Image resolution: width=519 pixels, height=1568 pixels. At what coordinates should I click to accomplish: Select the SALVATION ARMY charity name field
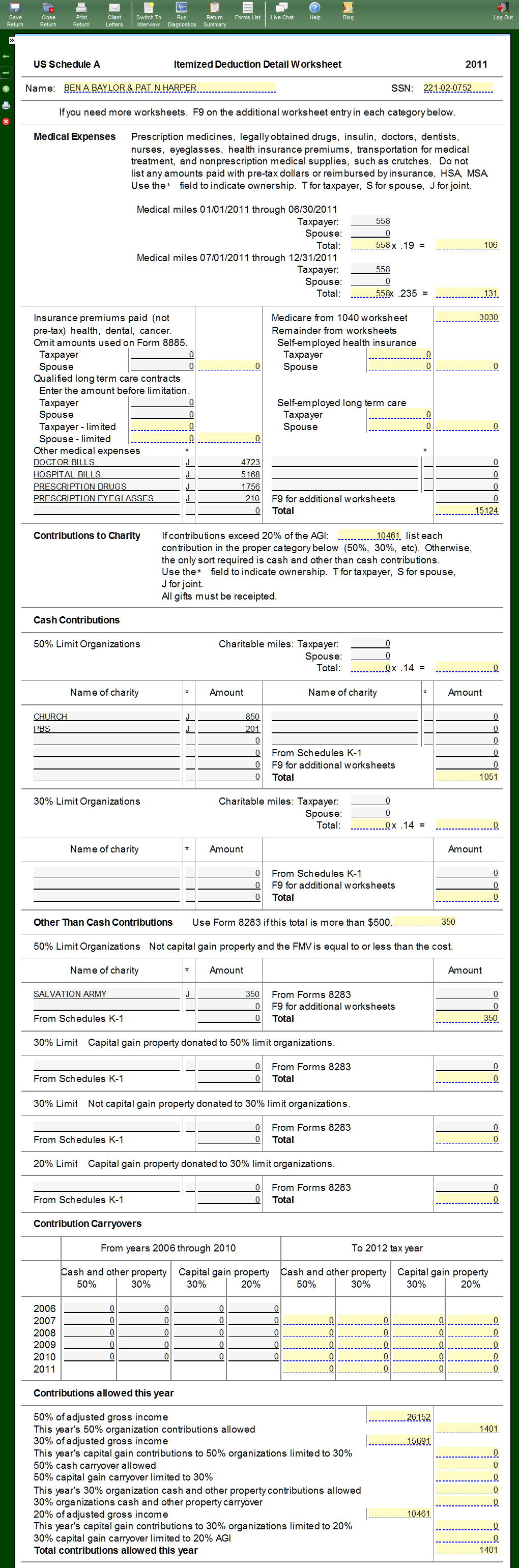coord(70,994)
